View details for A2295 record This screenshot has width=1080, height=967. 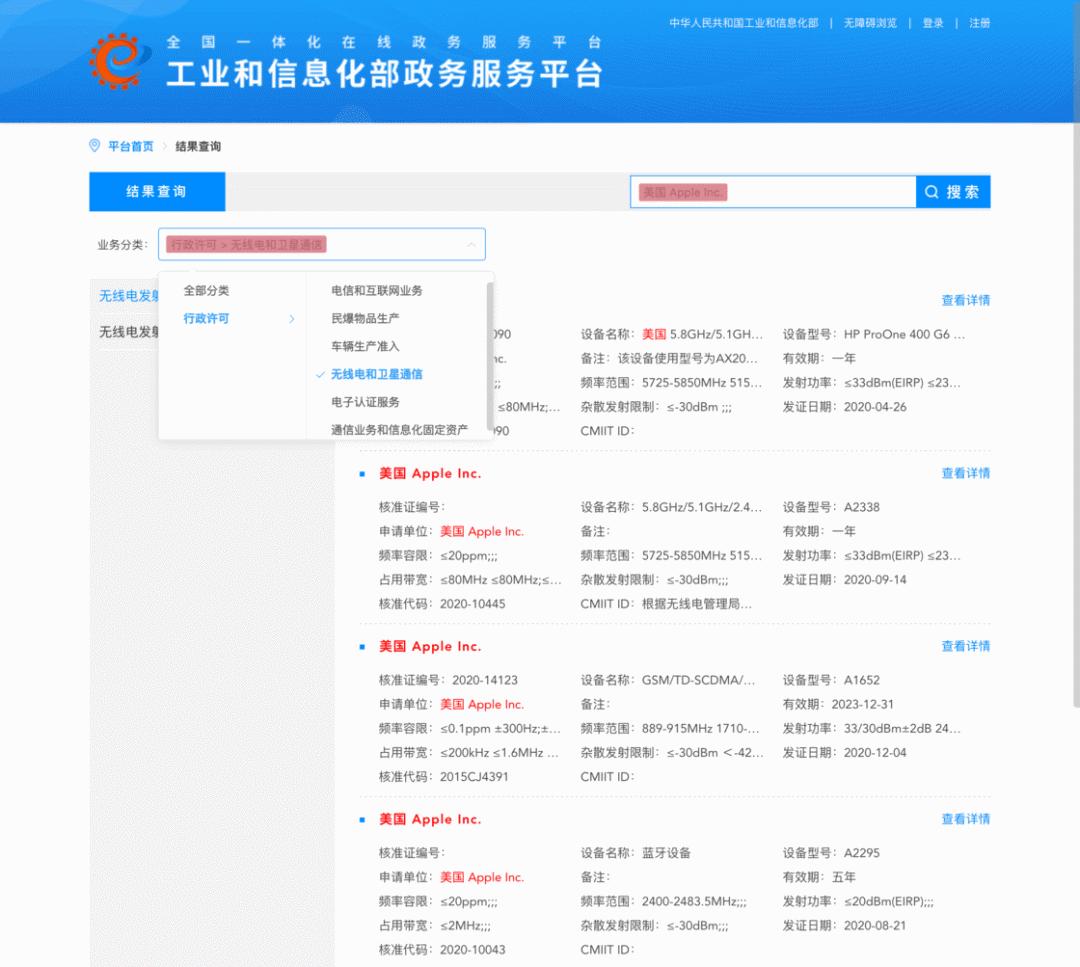pos(966,819)
